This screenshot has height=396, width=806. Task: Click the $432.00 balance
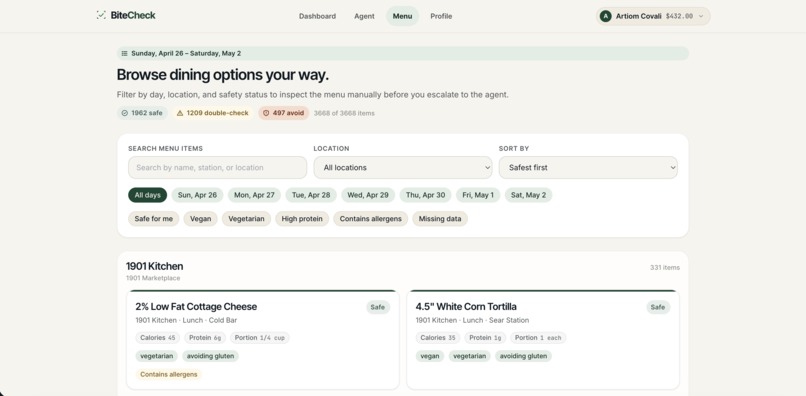pos(679,16)
